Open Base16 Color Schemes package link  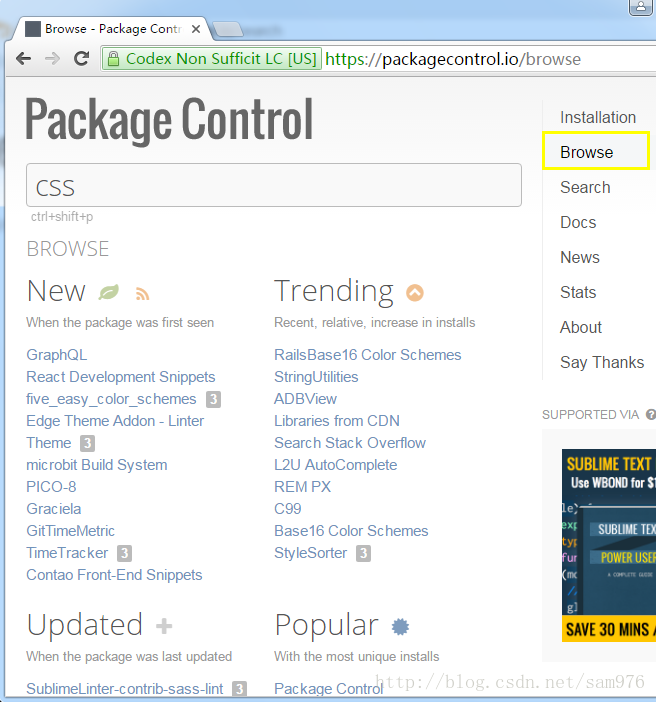click(x=351, y=531)
